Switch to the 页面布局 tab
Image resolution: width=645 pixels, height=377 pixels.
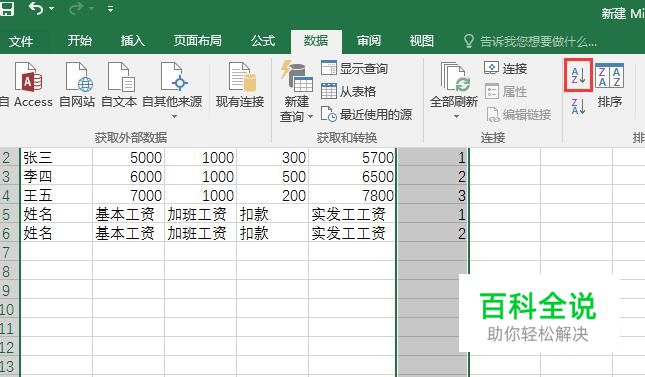point(197,41)
